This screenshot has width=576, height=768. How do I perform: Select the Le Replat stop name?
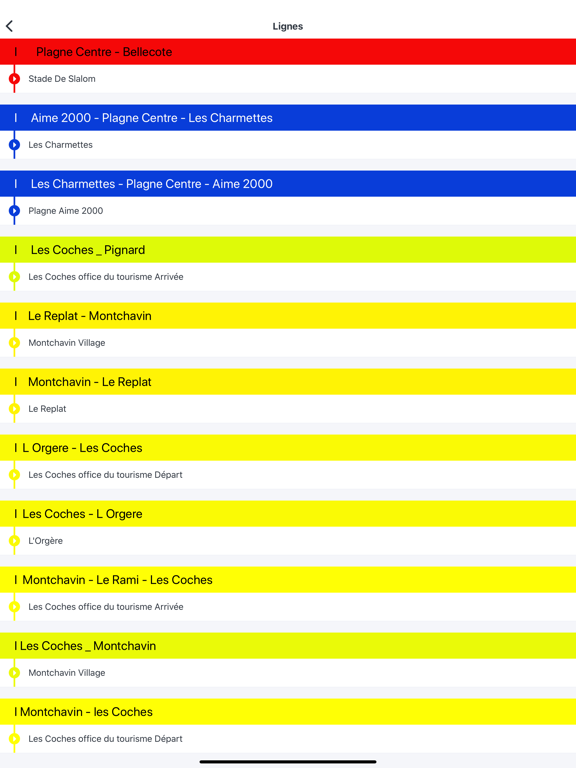[x=47, y=408]
